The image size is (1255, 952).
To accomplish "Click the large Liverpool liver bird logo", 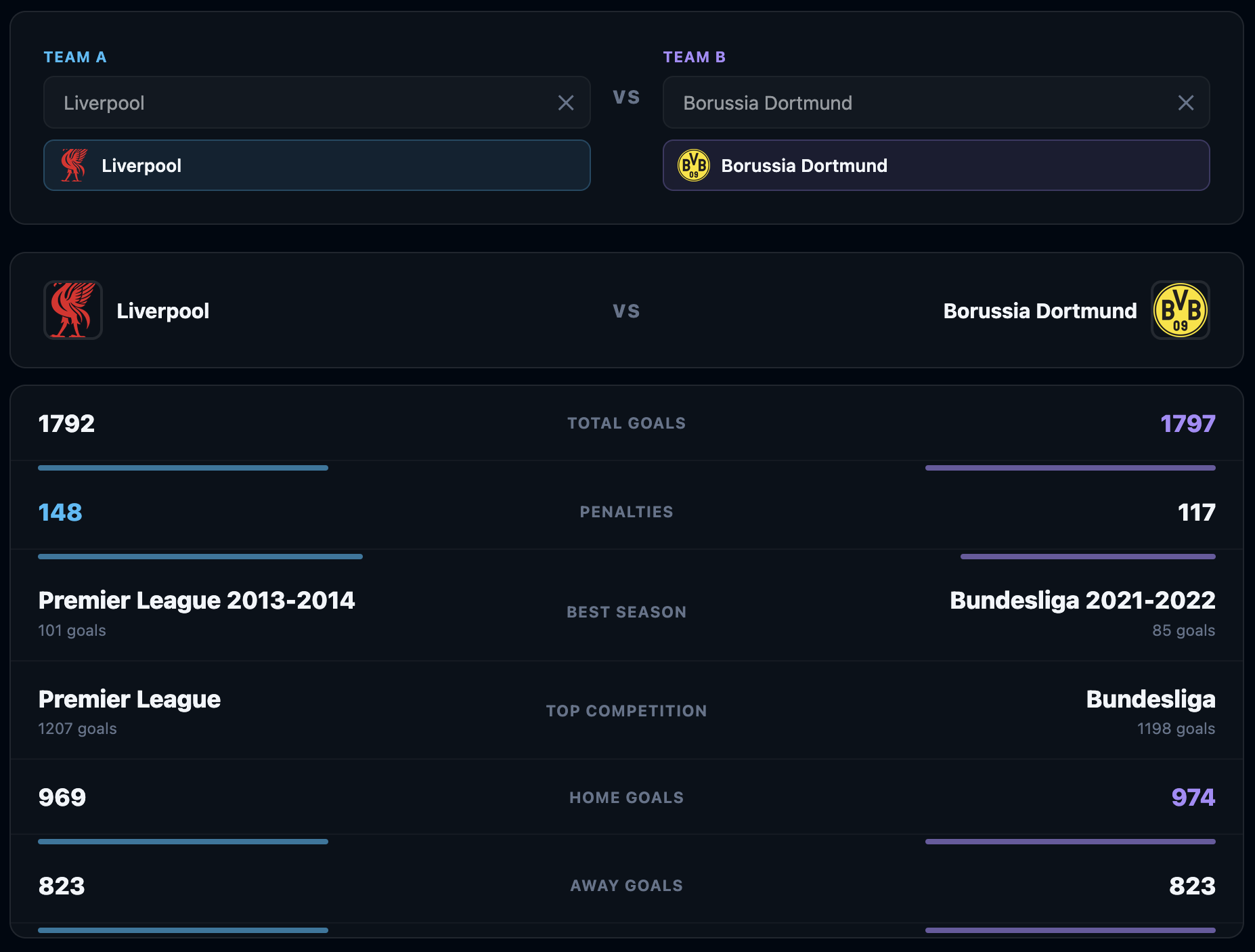I will coord(73,310).
